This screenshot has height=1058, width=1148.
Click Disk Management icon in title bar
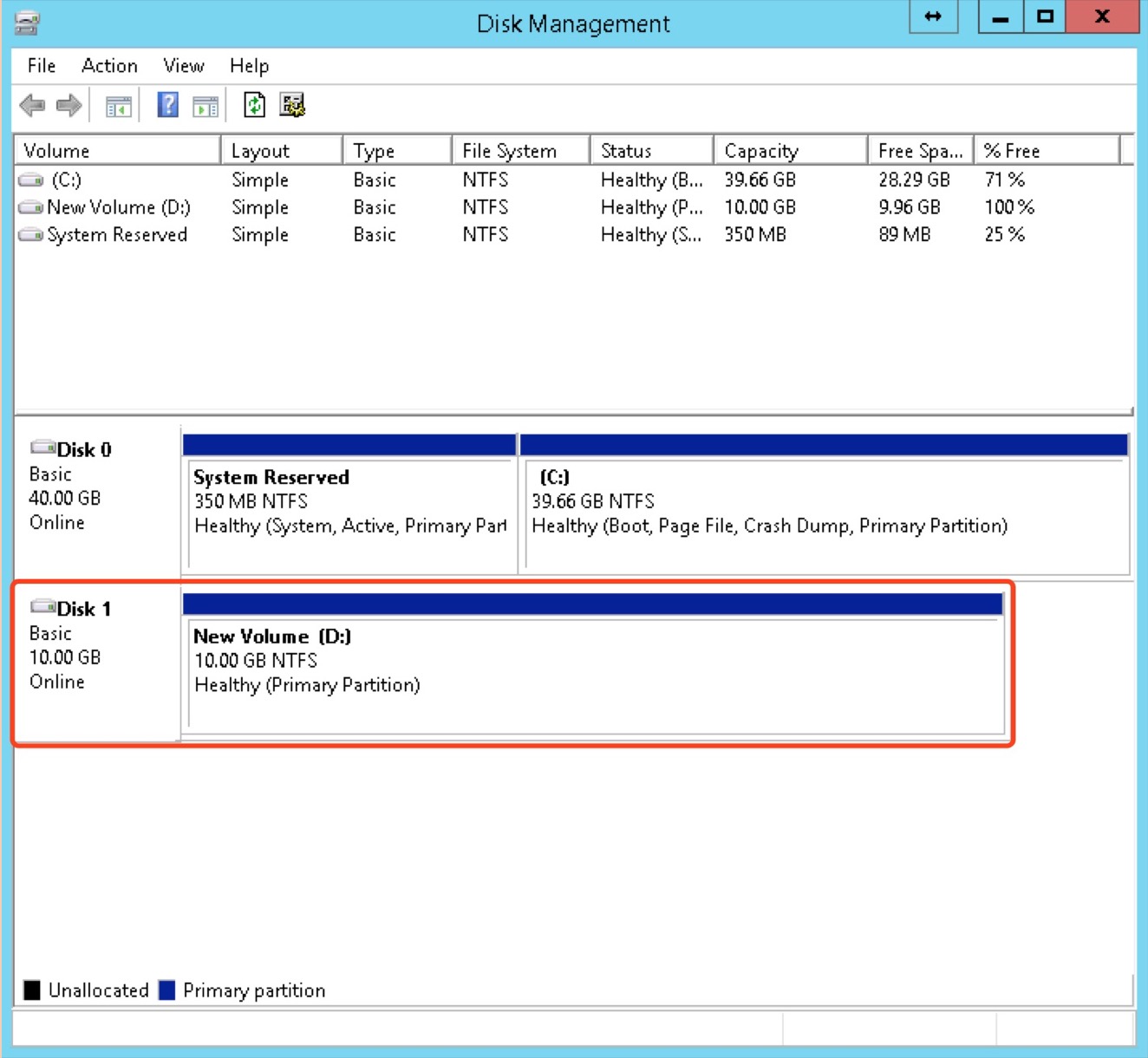click(x=27, y=23)
